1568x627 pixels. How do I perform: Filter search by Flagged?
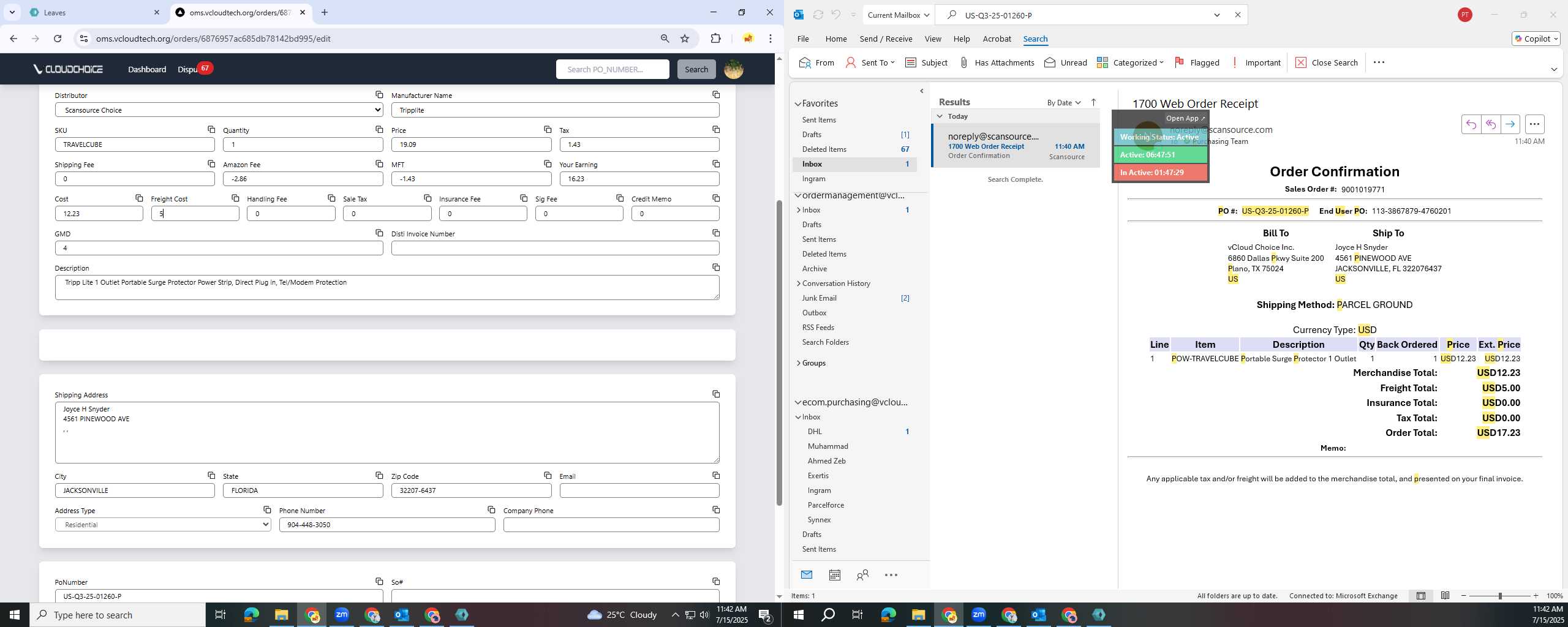1197,62
